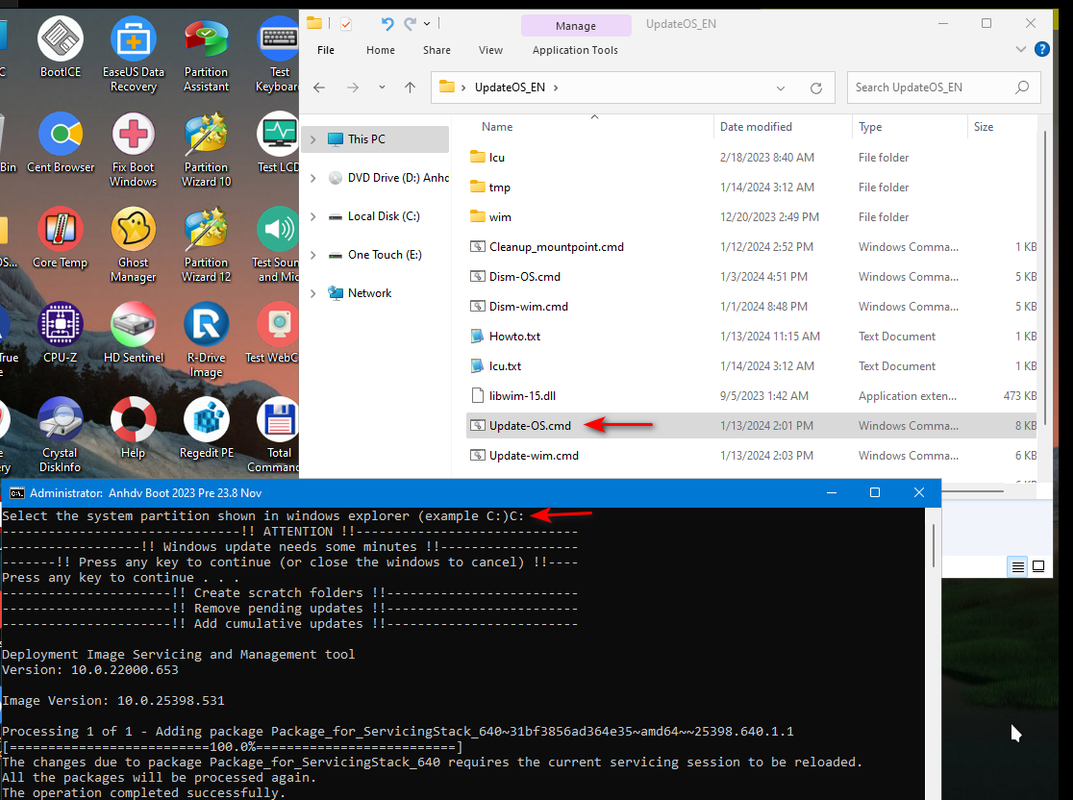The width and height of the screenshot is (1073, 800).
Task: Open Cent Browser shortcut
Action: click(60, 143)
